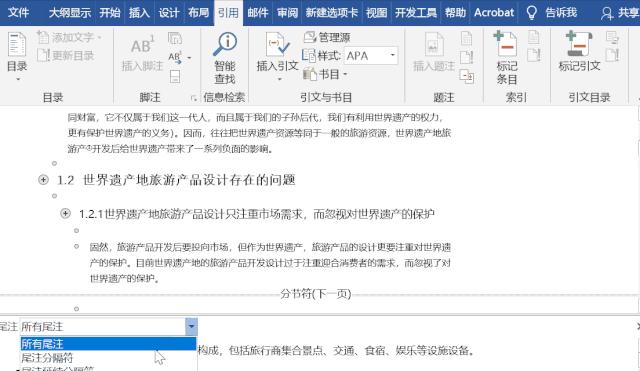
Task: Collapse heading 1.2 世界遗产地旅游产品设计存在的问题 outline plus
Action: 43,180
